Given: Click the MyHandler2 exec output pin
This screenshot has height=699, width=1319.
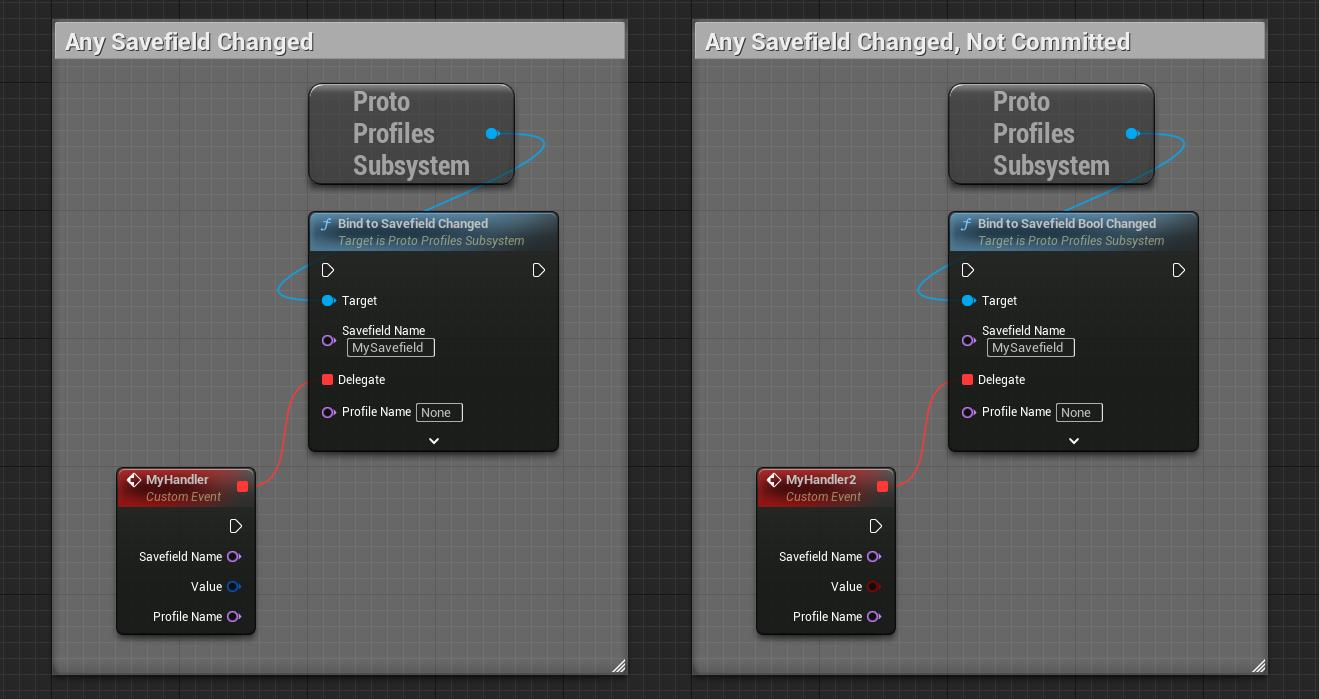Looking at the screenshot, I should click(x=876, y=526).
